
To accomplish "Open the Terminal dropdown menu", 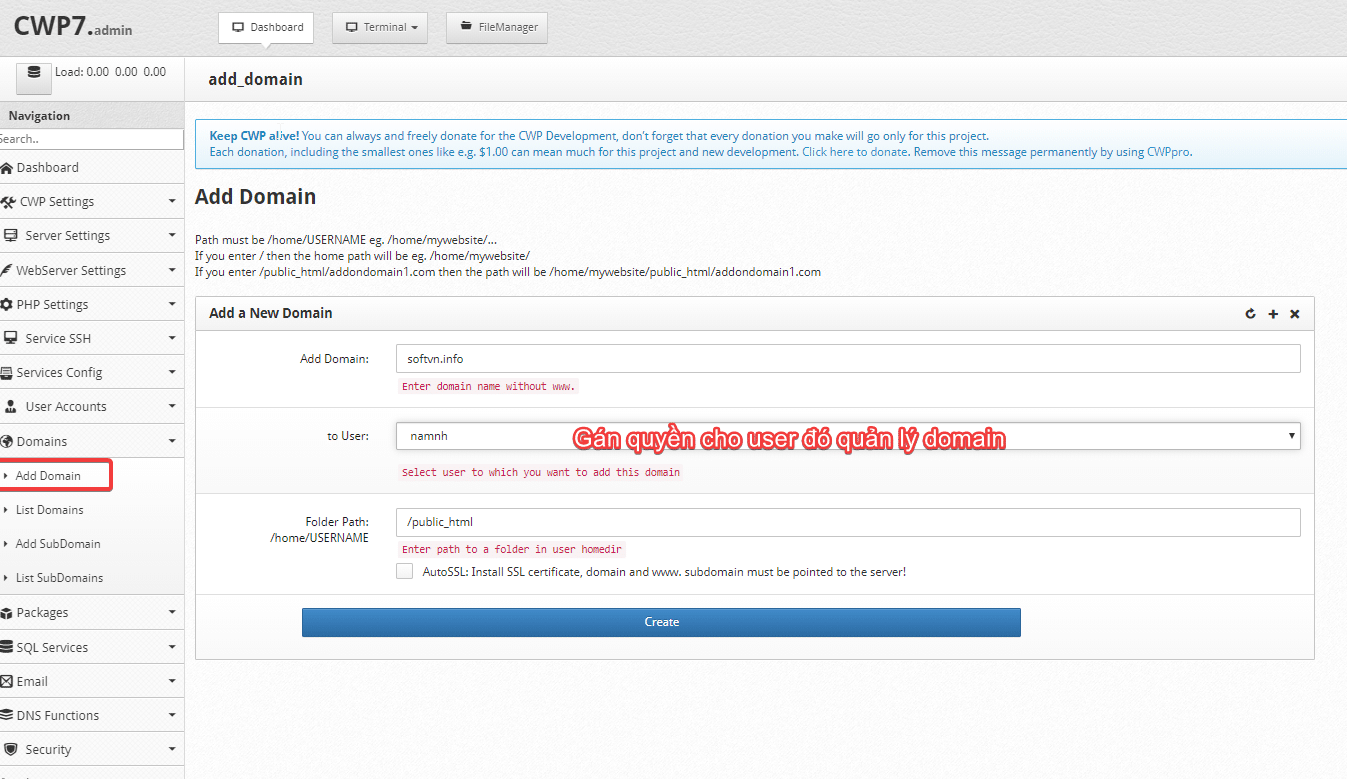I will coord(380,27).
